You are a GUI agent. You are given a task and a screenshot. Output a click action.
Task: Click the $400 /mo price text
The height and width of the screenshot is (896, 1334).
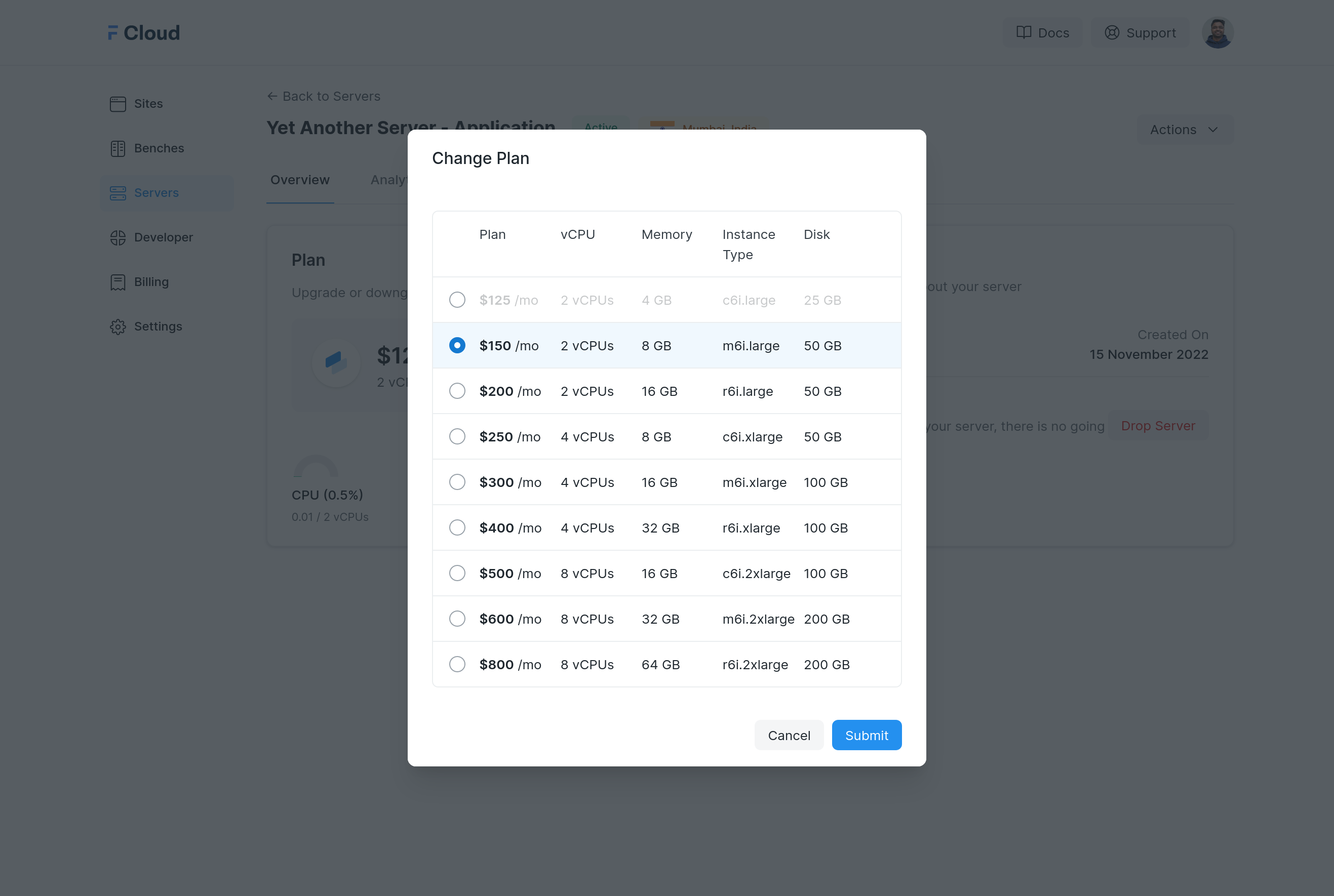click(x=510, y=528)
